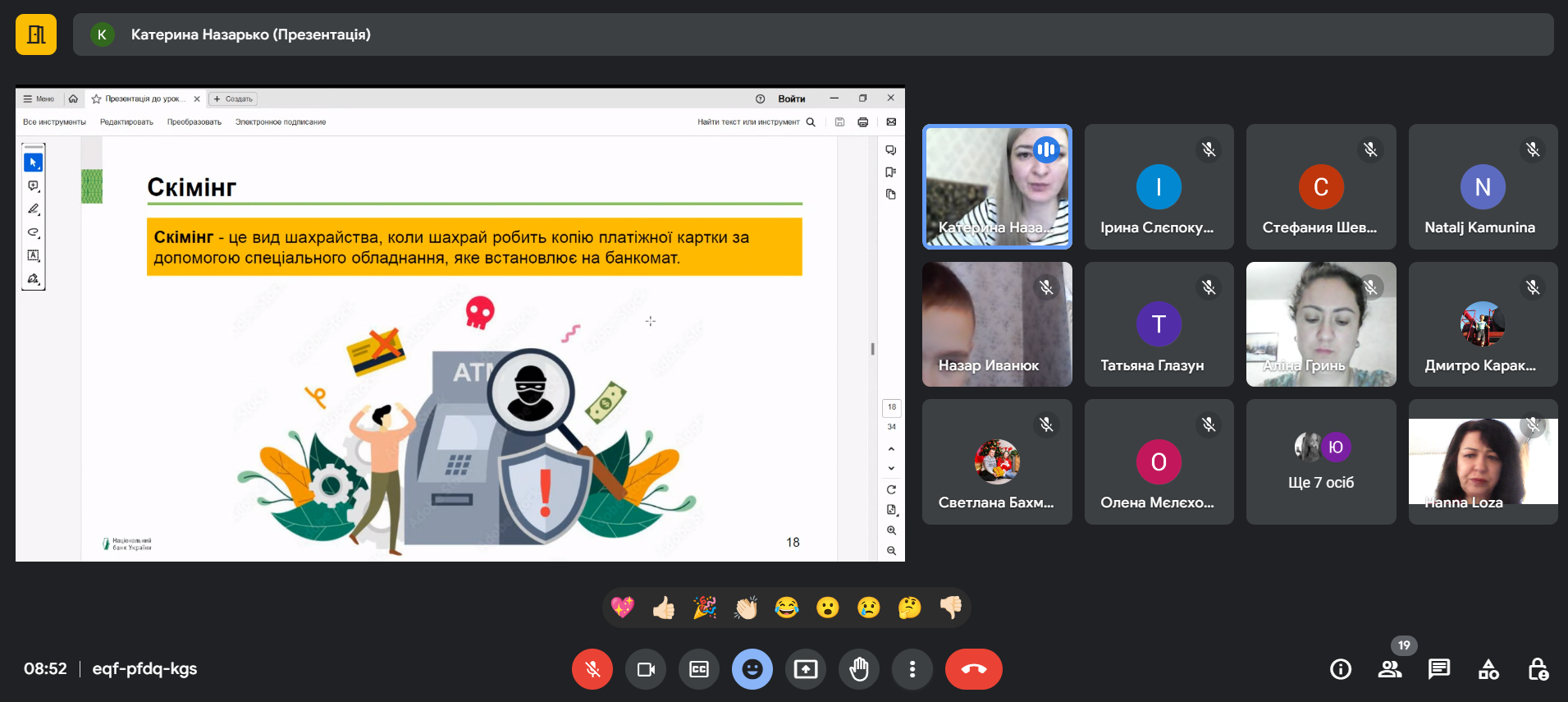Open the three-dot more options menu
Screen dimensions: 1568x702
pos(912,669)
